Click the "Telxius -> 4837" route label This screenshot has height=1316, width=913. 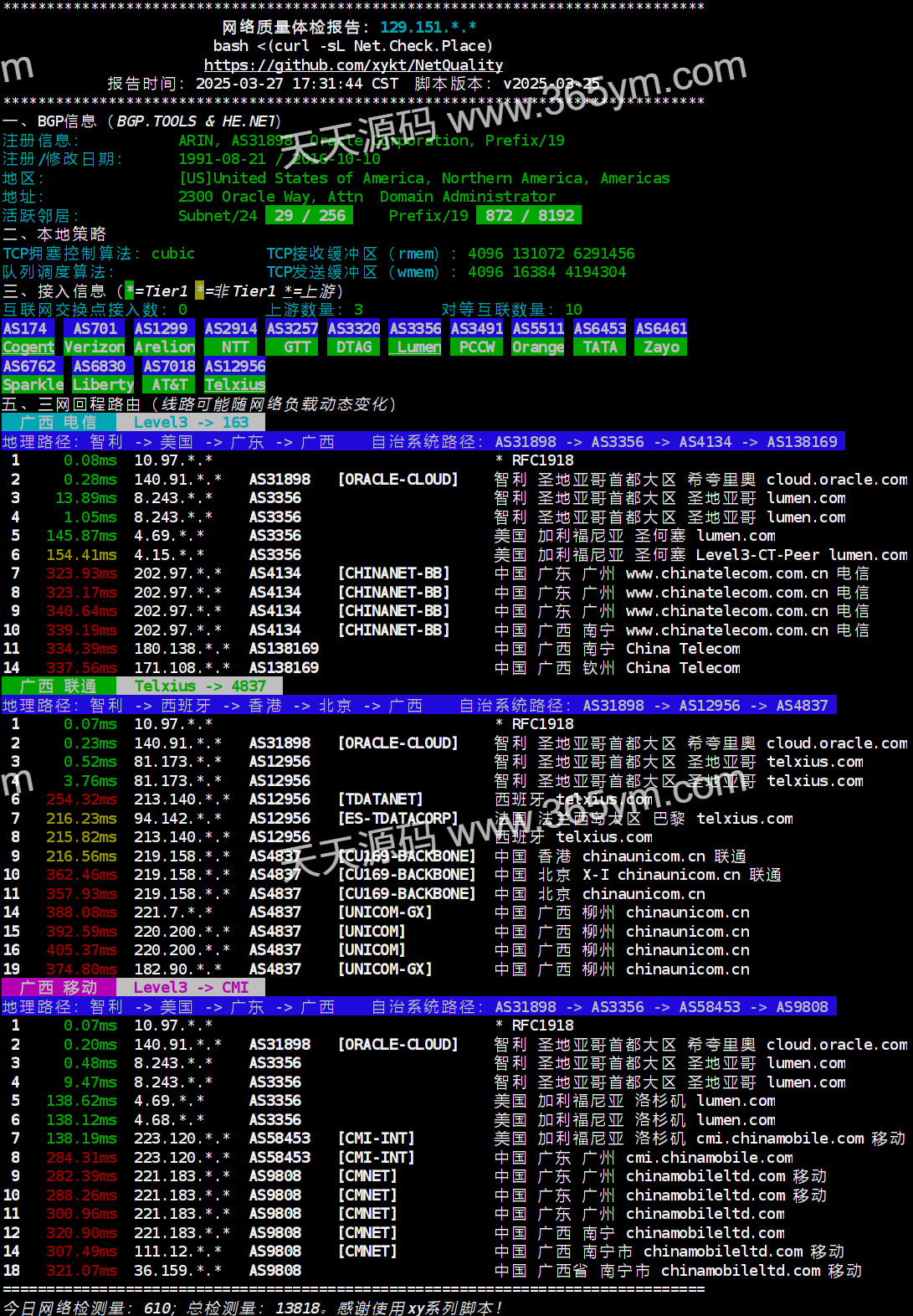[x=200, y=686]
